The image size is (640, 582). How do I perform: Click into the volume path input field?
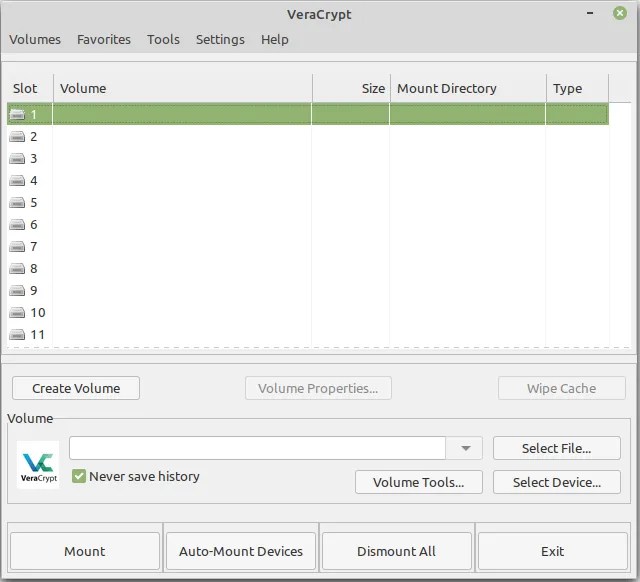[x=258, y=448]
